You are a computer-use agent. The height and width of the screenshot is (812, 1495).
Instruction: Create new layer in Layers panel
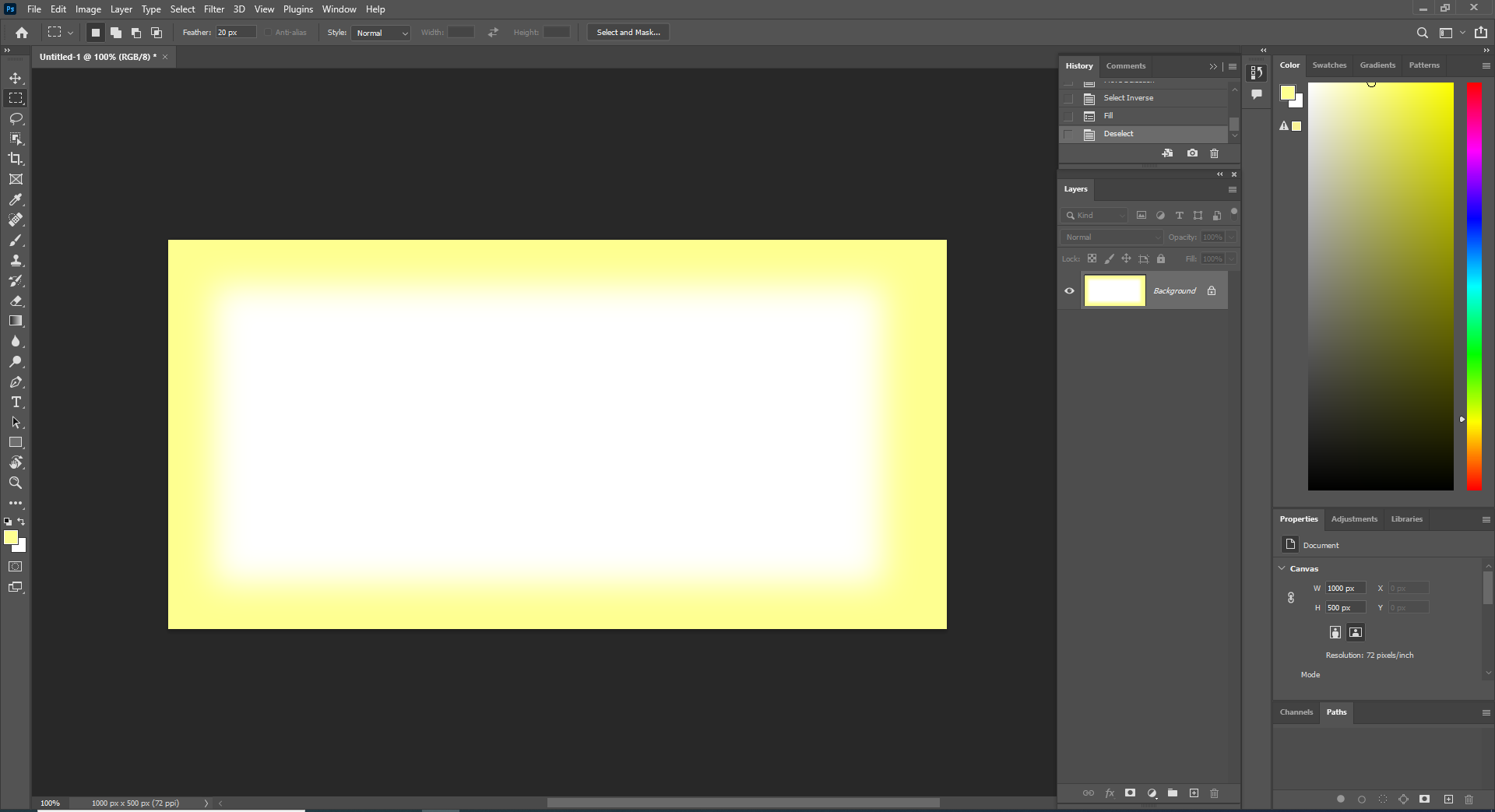[1194, 793]
